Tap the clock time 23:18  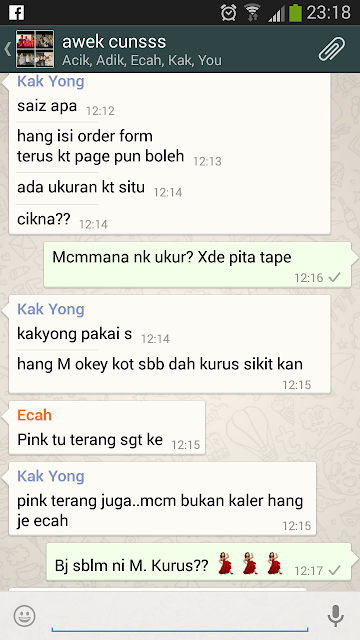329,12
